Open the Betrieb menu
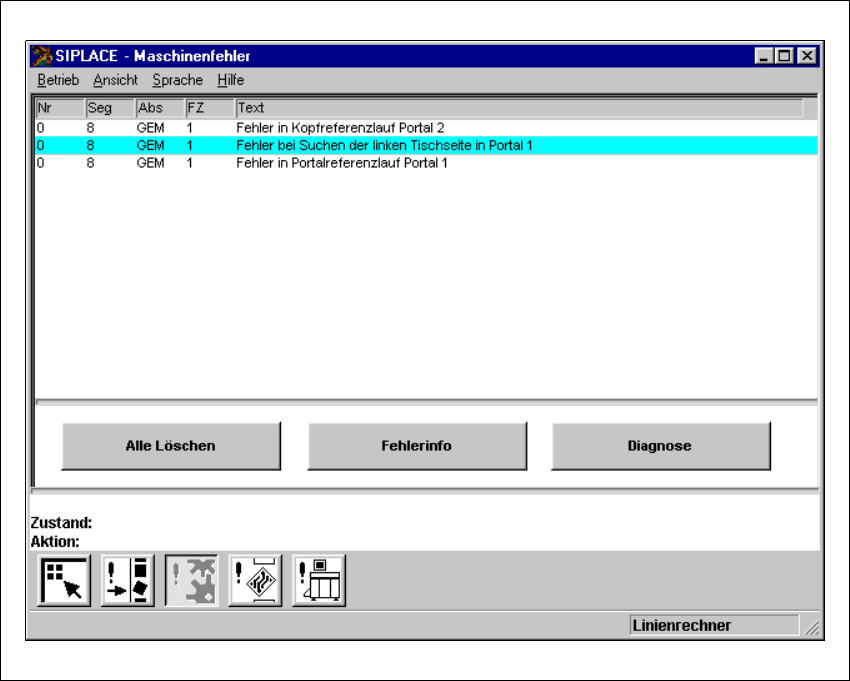The width and height of the screenshot is (850, 681). tap(58, 80)
